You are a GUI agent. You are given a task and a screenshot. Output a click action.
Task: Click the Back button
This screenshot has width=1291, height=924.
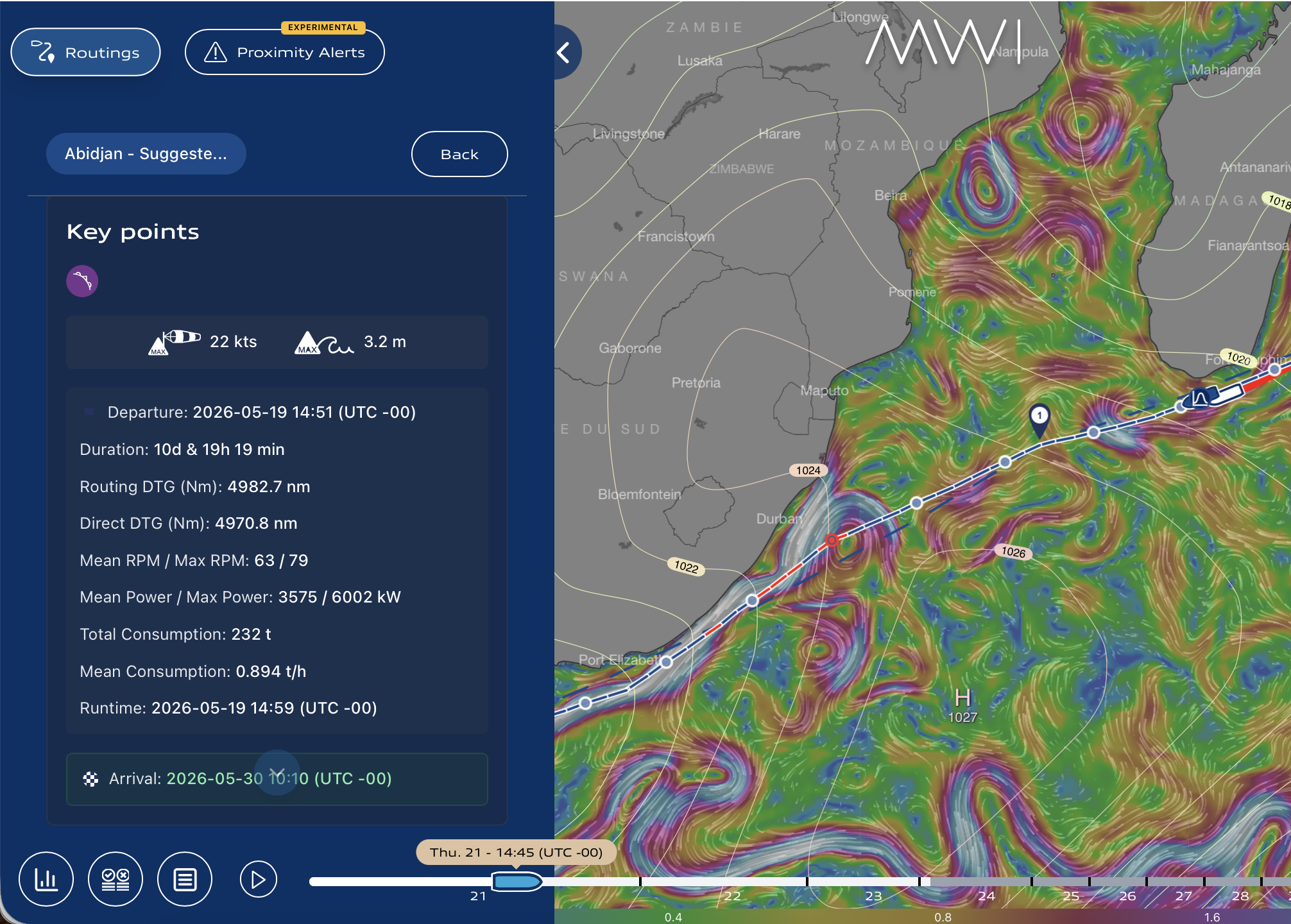click(x=459, y=154)
